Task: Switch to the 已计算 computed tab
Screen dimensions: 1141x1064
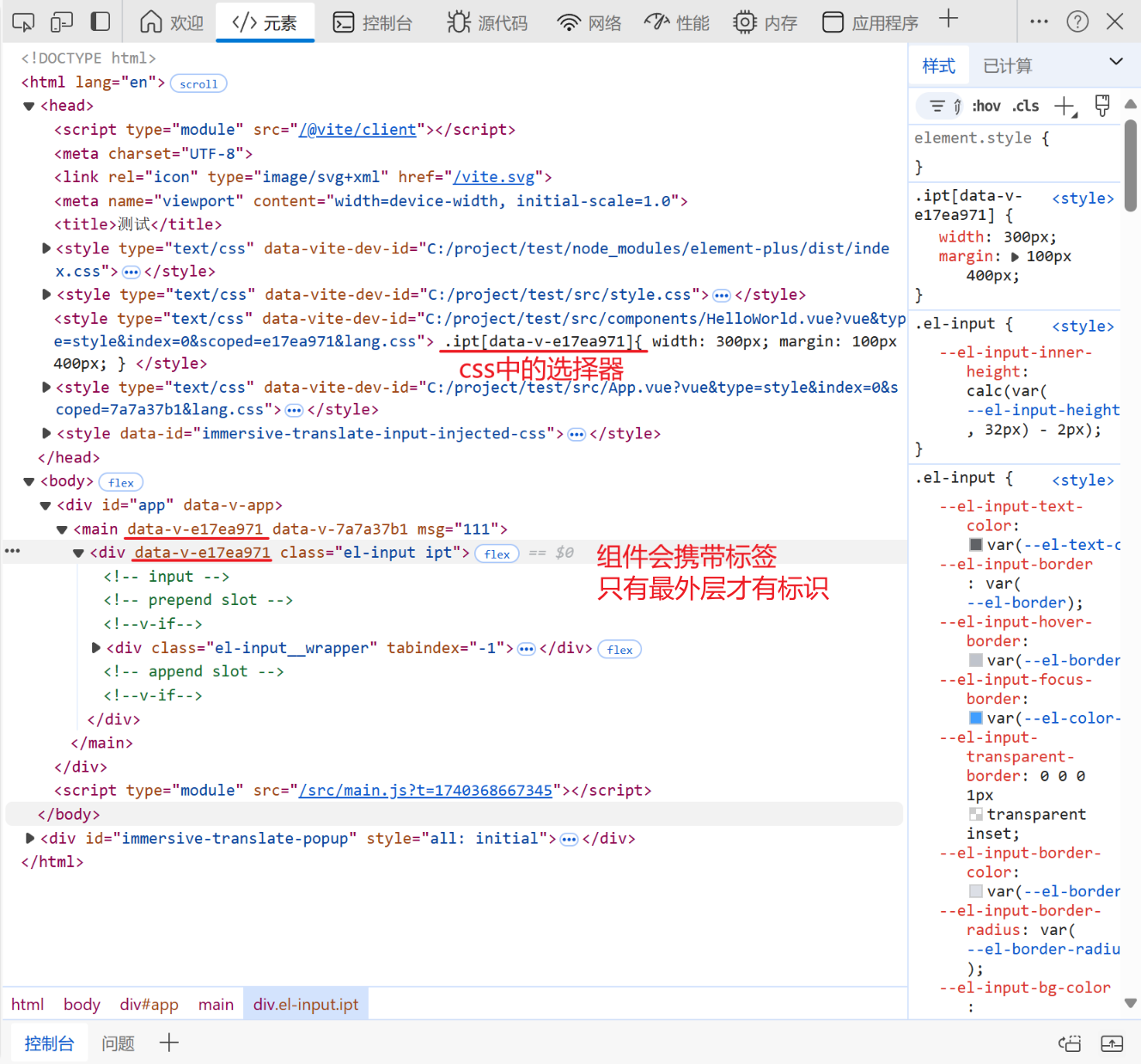Action: tap(1007, 66)
